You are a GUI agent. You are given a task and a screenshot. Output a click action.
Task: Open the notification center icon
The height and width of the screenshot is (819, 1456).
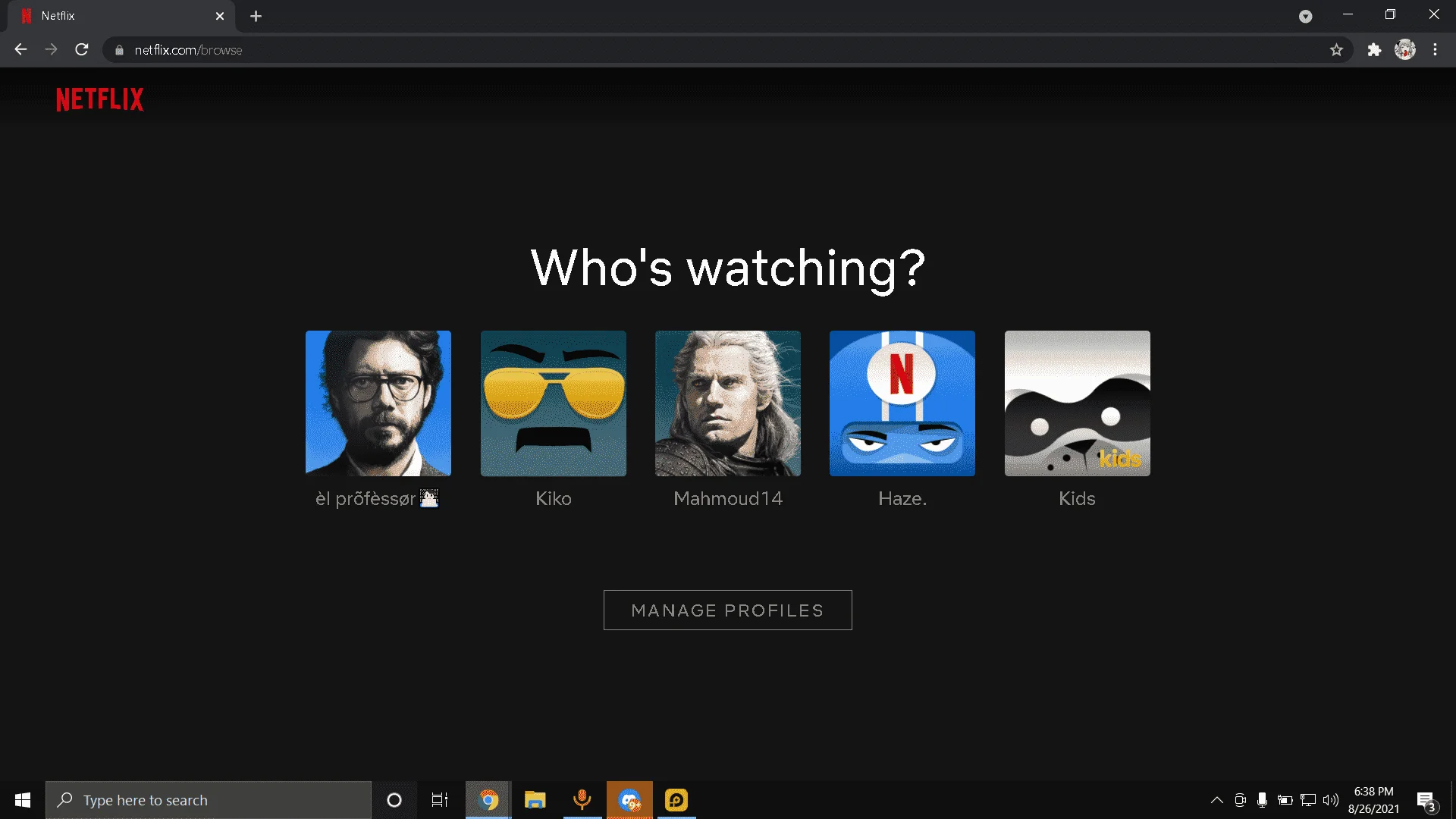(1426, 800)
